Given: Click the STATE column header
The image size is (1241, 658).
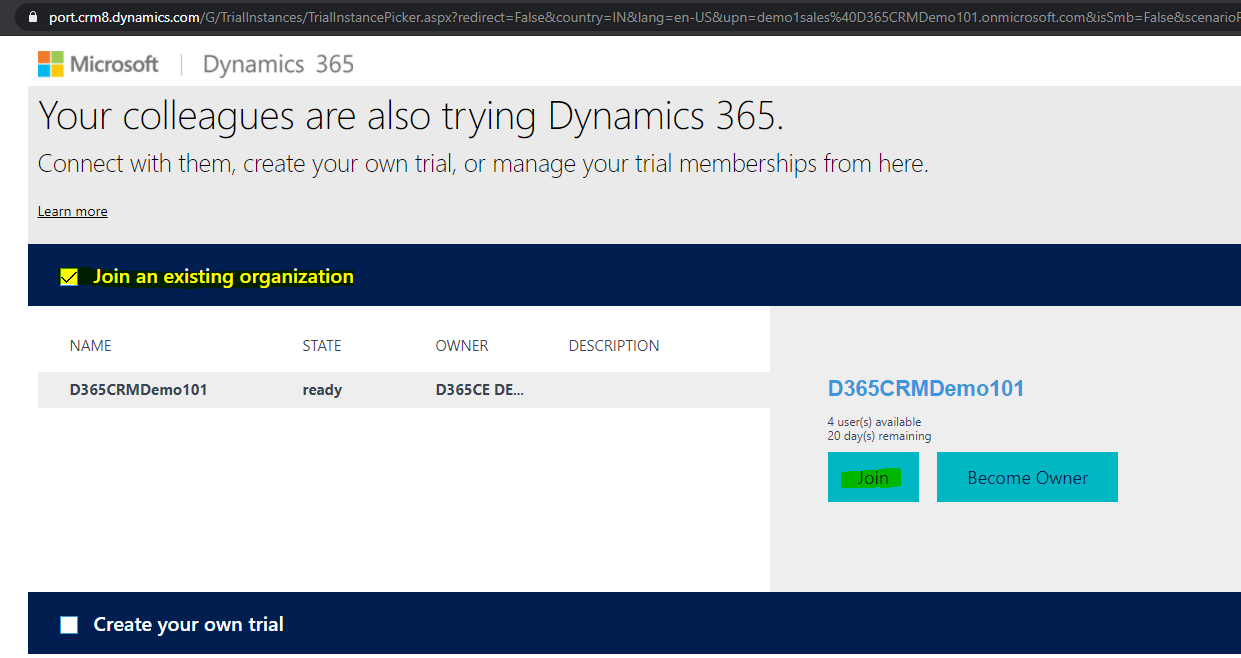Looking at the screenshot, I should coord(322,346).
